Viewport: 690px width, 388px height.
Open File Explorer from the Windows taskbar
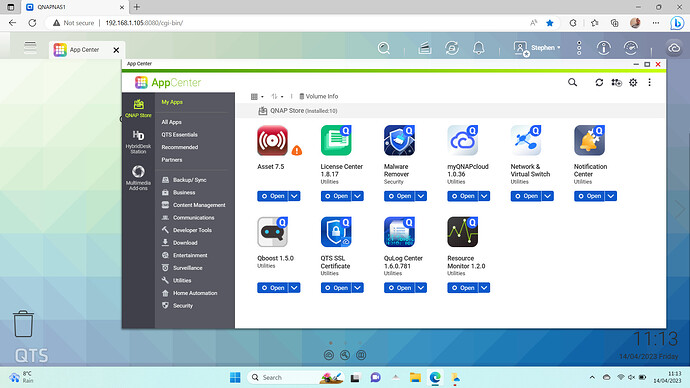pyautogui.click(x=415, y=377)
